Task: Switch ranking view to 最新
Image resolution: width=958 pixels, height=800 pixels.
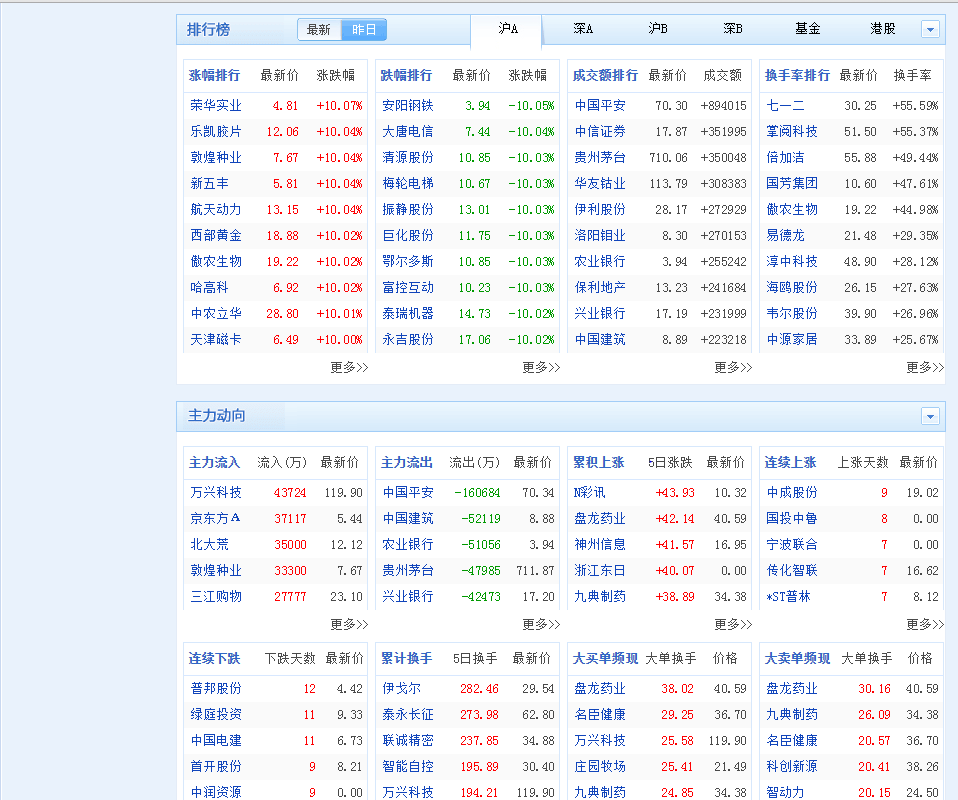Action: [x=319, y=30]
